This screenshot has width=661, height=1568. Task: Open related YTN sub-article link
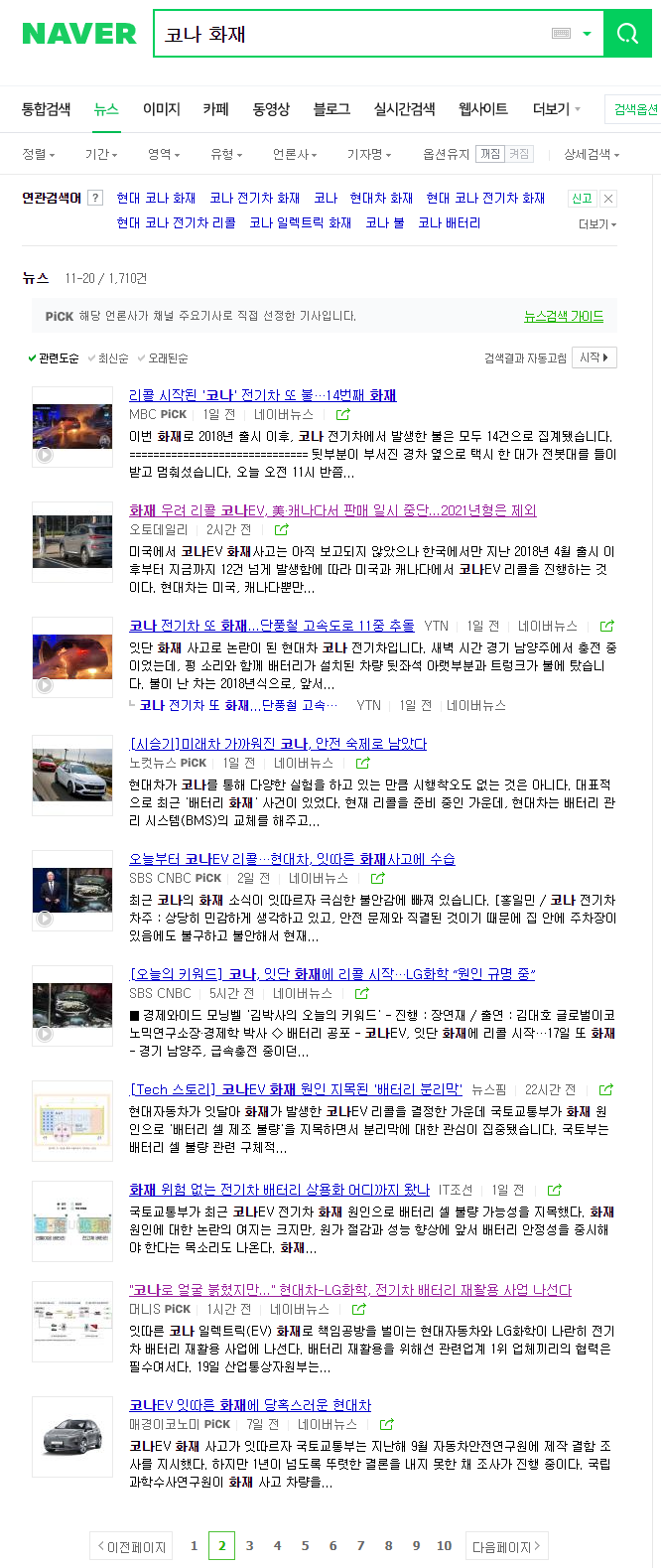[x=238, y=705]
